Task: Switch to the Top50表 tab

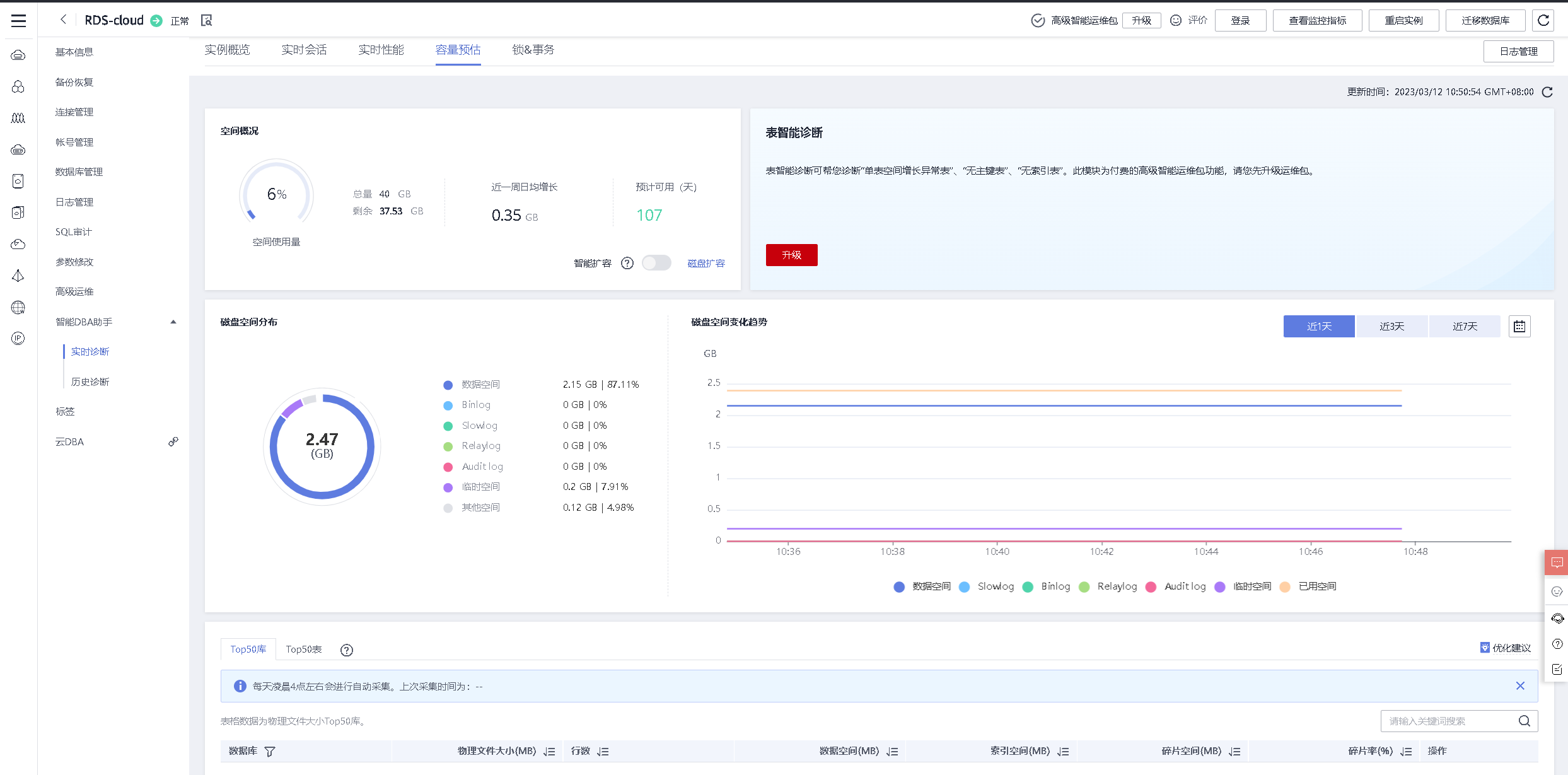Action: 303,650
